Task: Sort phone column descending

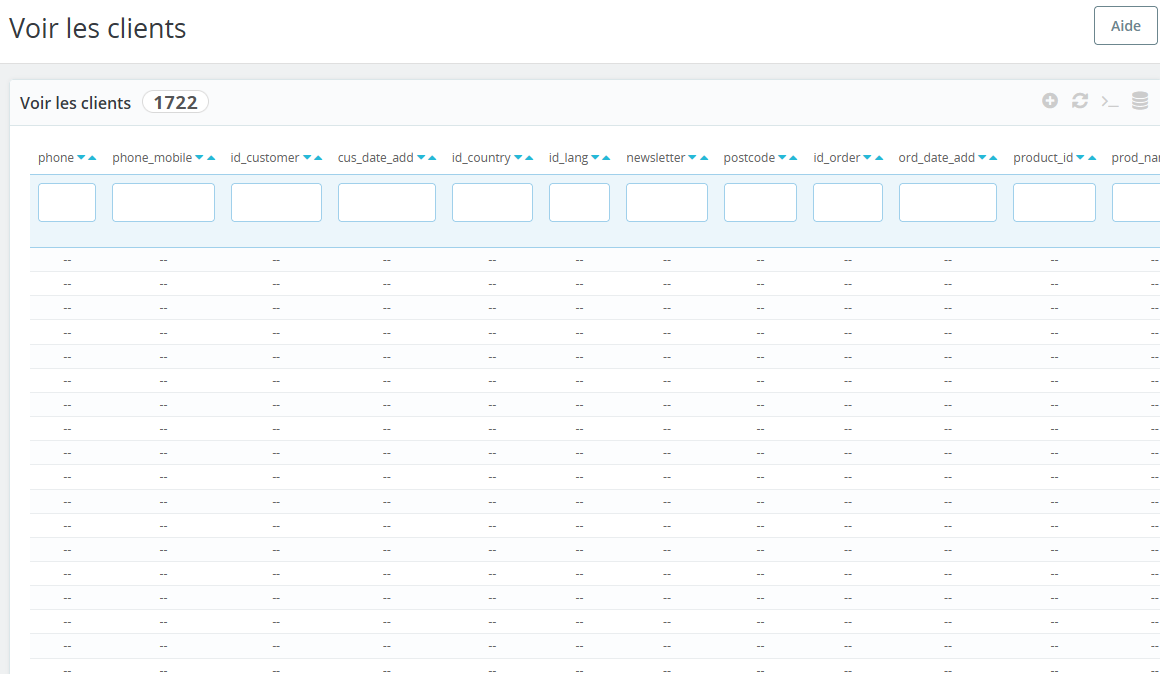Action: (81, 158)
